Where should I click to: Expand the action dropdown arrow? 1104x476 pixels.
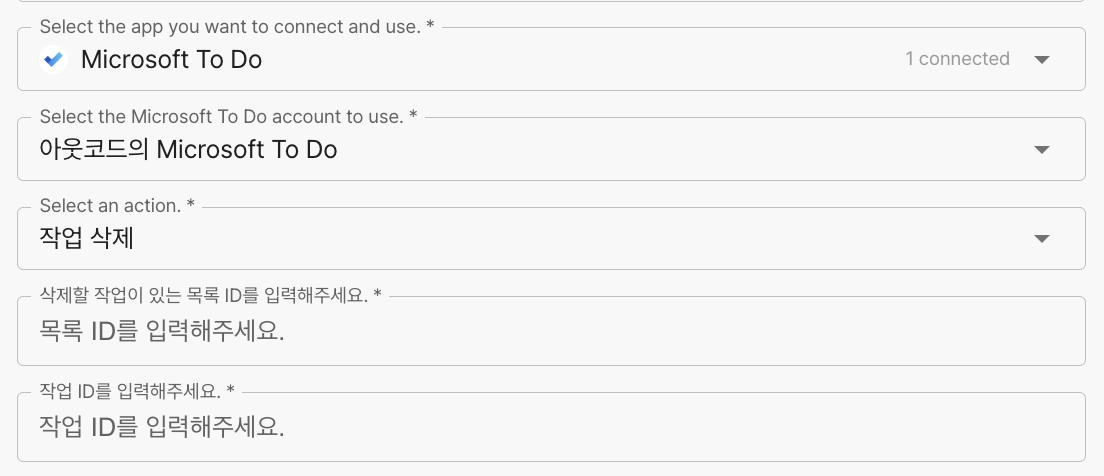click(1041, 239)
